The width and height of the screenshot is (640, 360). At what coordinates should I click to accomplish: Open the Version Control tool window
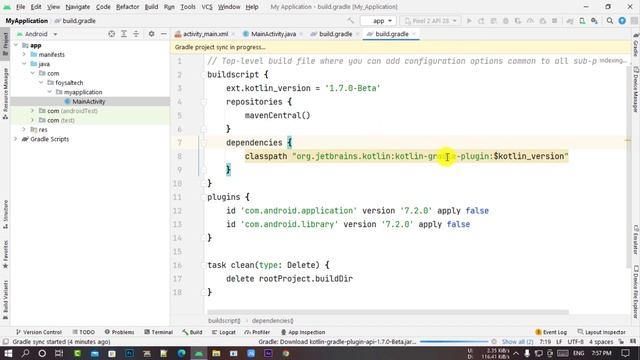[39, 332]
